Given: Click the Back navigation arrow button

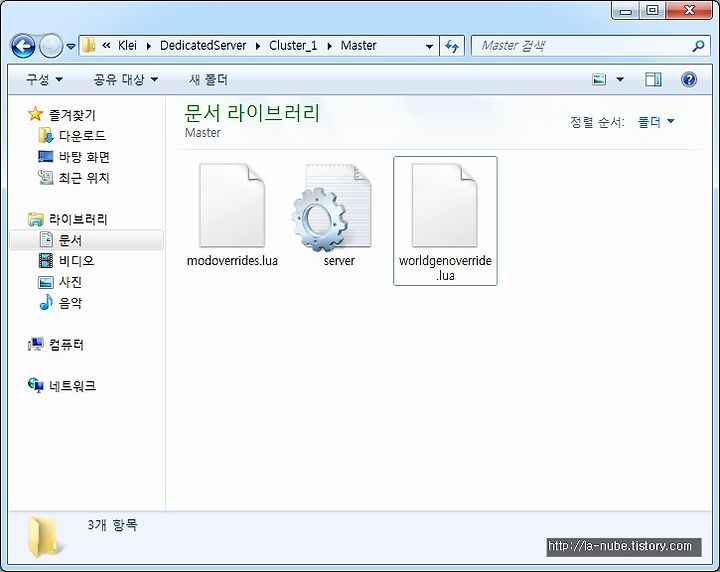Looking at the screenshot, I should pos(23,46).
